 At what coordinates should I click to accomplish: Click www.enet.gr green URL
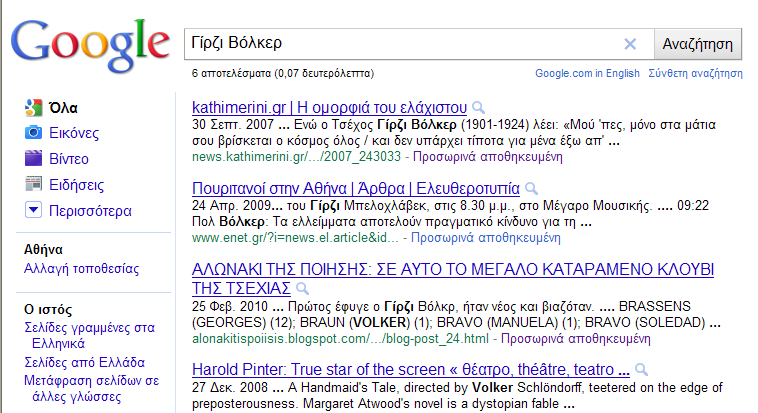[x=295, y=238]
